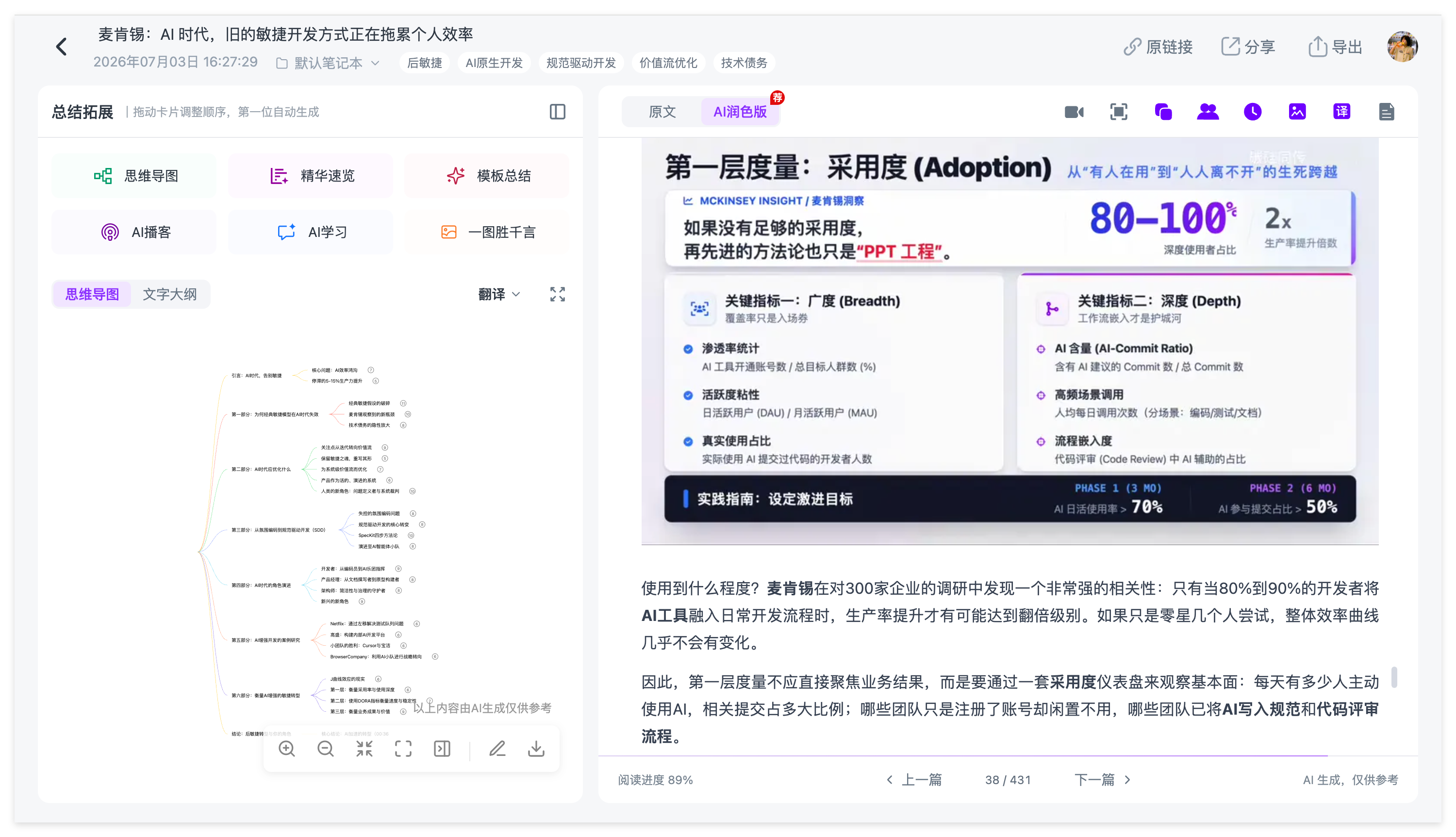Select the AI原生开发 tag
Viewport: 1456px width, 837px height.
[x=494, y=63]
